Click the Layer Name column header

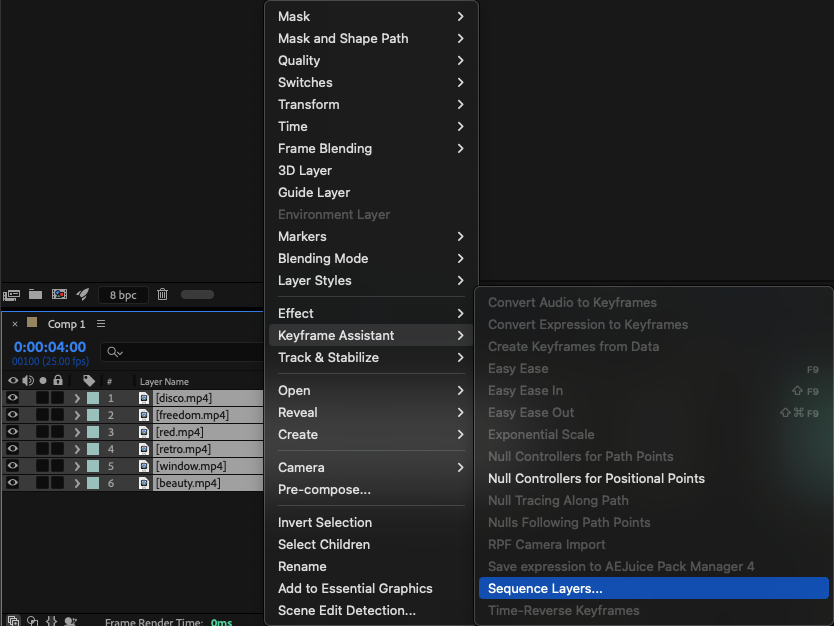pos(164,381)
